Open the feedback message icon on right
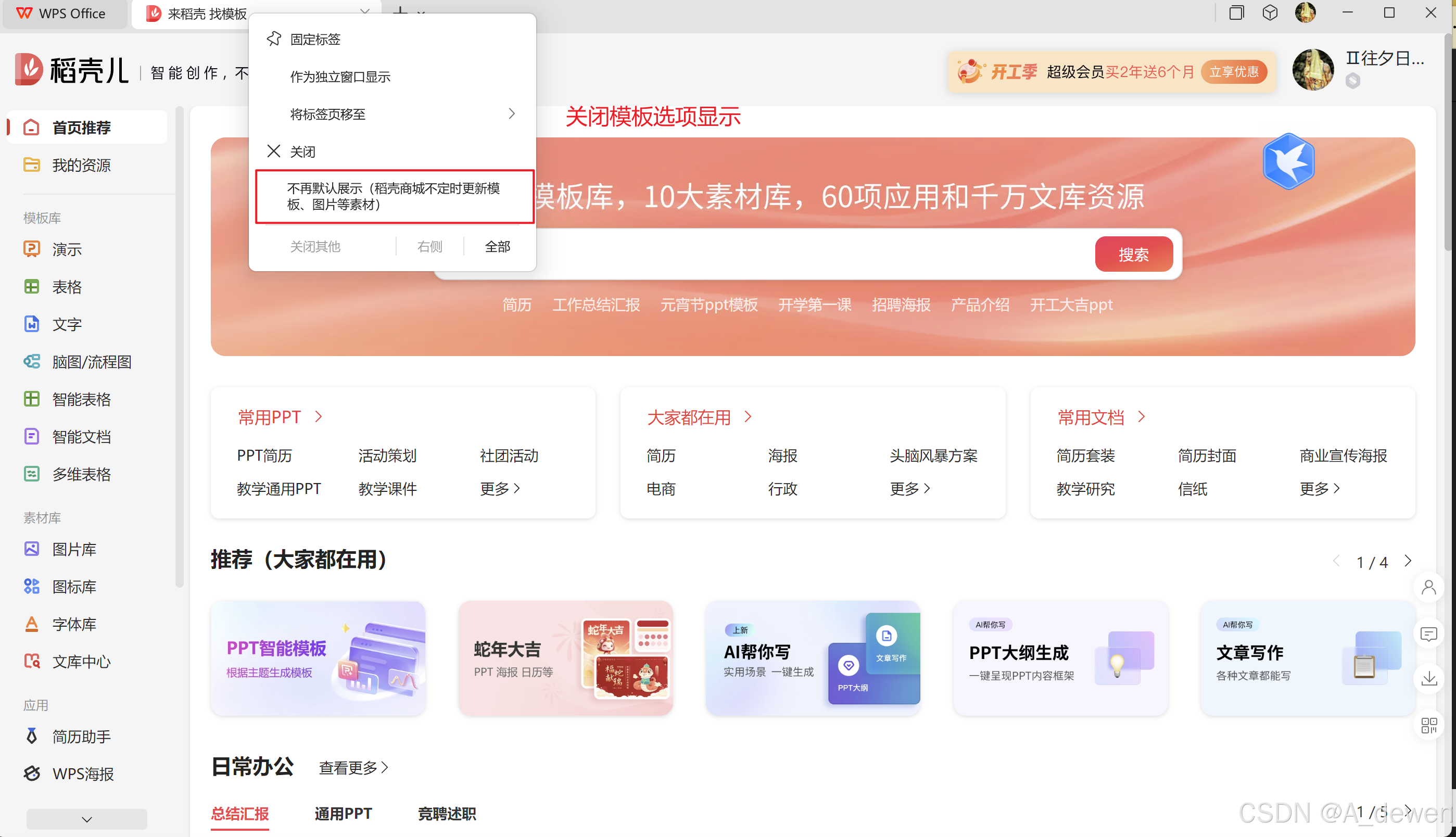Viewport: 1456px width, 837px height. click(1428, 633)
